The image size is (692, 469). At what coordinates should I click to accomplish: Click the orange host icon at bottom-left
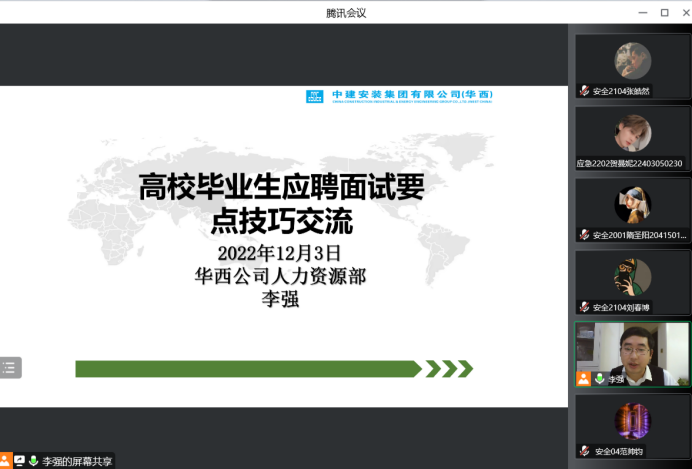click(x=5, y=461)
